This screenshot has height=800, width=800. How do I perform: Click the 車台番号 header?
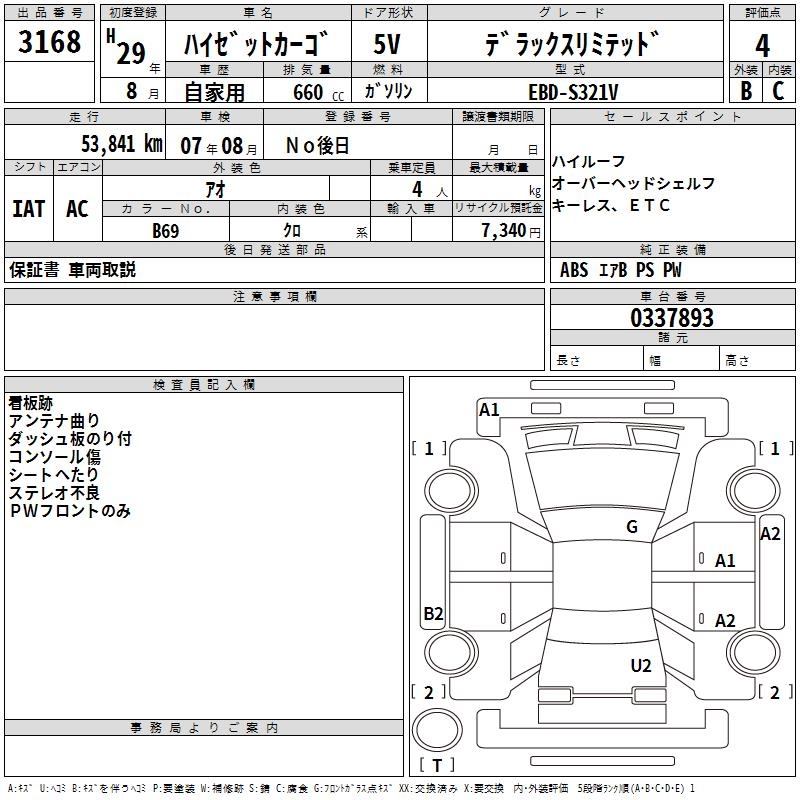click(672, 296)
